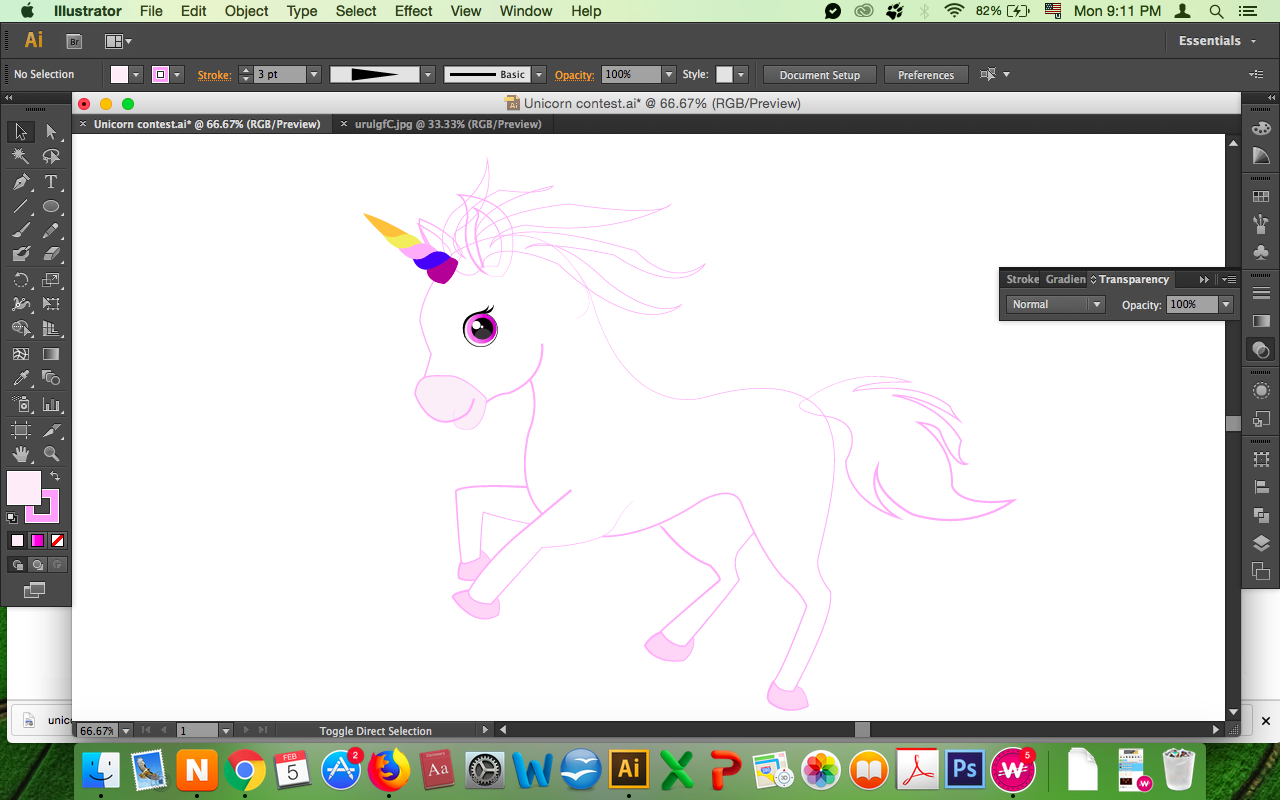Image resolution: width=1280 pixels, height=800 pixels.
Task: Open fill color dropdown in control bar
Action: (x=137, y=75)
